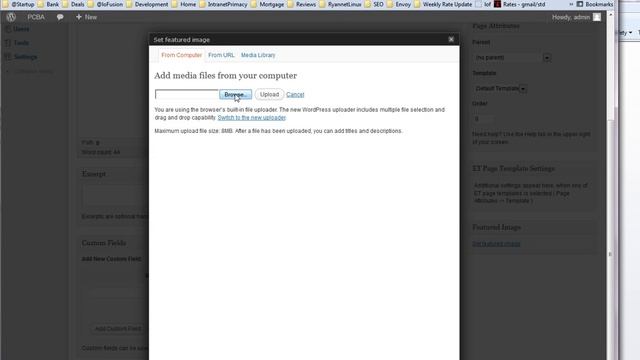Open the IntranetPrimacy bookmarks folder

coord(223,4)
